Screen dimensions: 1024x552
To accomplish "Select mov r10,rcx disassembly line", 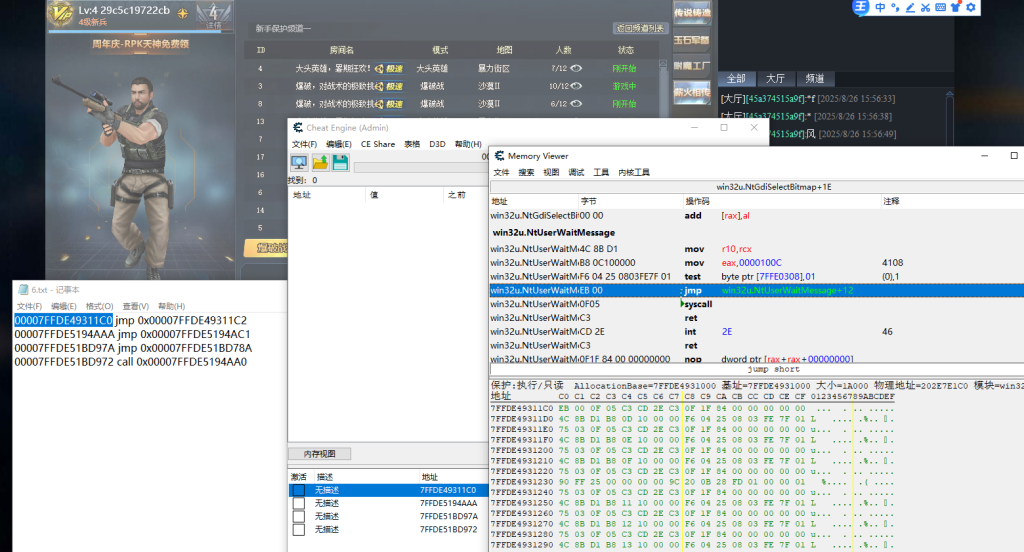I will pos(757,249).
